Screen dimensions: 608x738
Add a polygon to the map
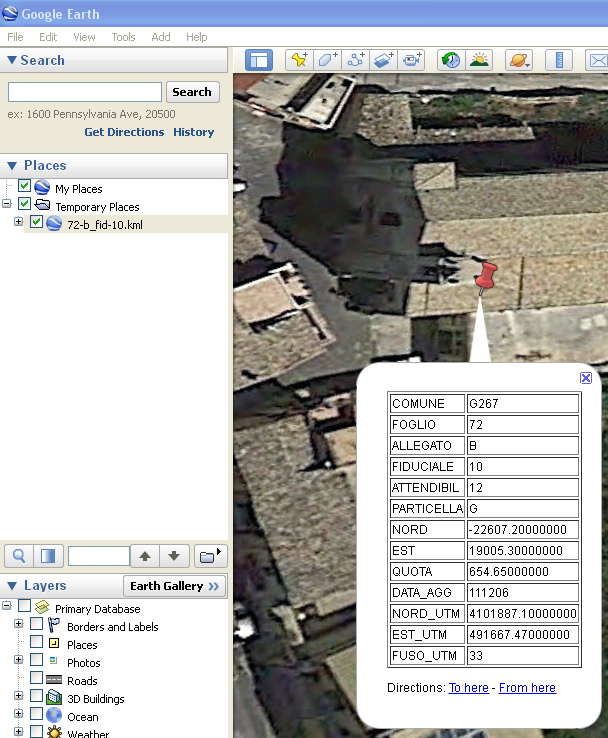tap(327, 60)
